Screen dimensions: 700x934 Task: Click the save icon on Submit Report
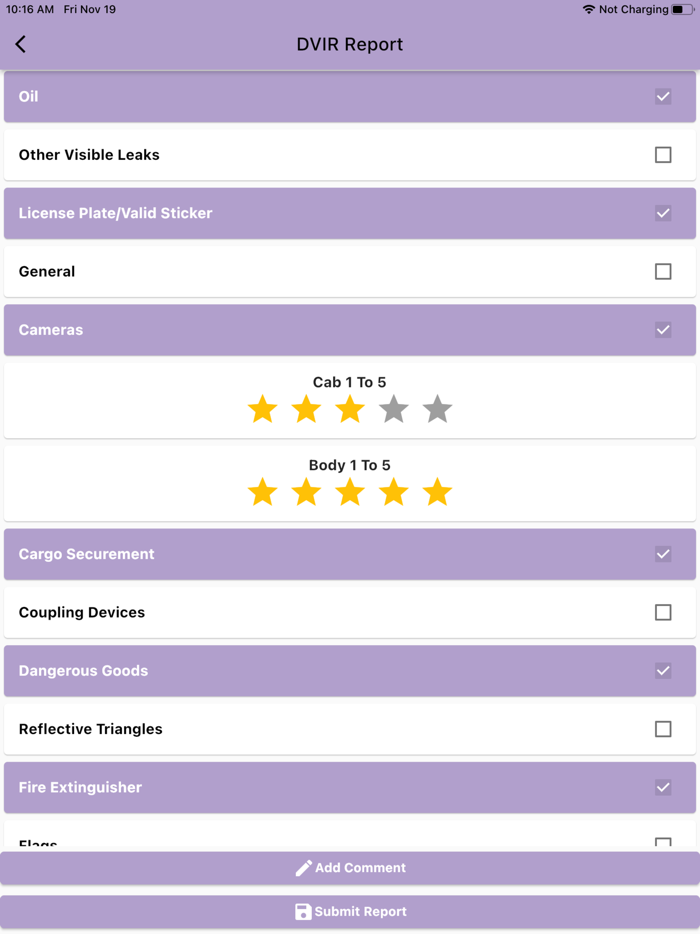(303, 911)
